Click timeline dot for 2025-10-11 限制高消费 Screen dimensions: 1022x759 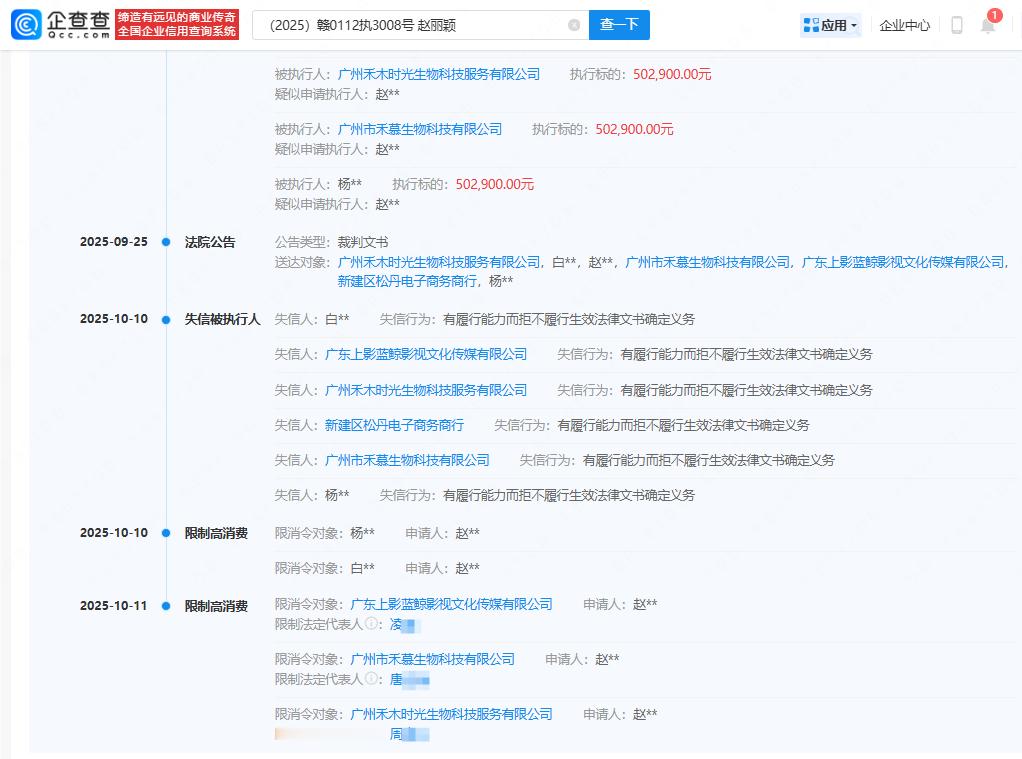pos(166,606)
